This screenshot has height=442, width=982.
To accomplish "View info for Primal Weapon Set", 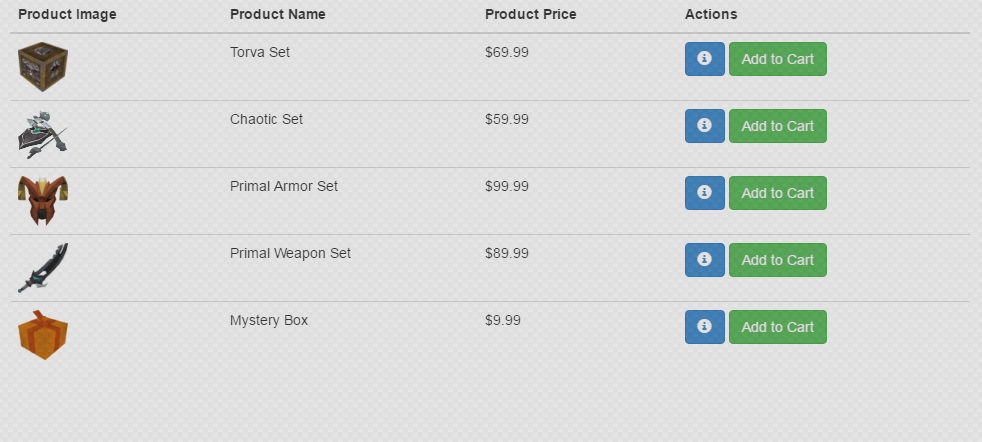I will pos(704,260).
